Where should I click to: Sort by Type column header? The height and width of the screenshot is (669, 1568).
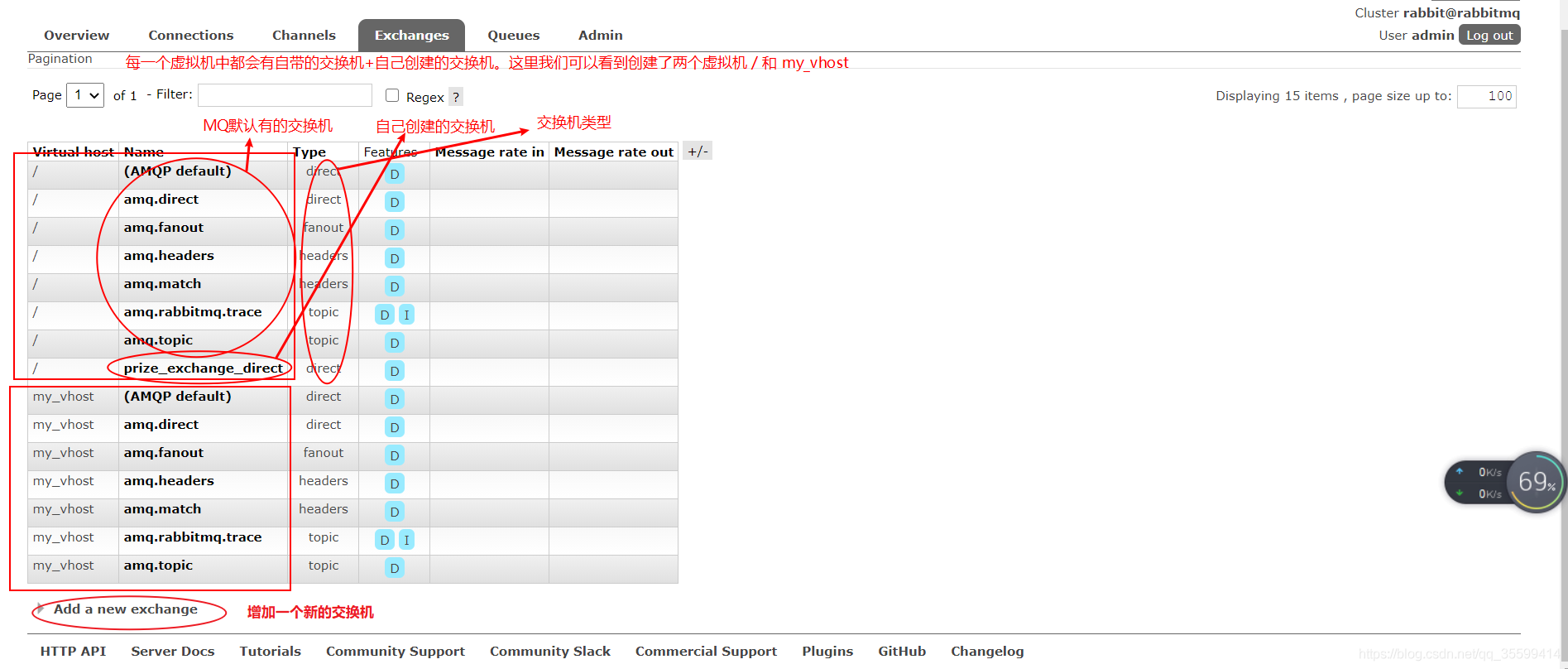click(309, 152)
